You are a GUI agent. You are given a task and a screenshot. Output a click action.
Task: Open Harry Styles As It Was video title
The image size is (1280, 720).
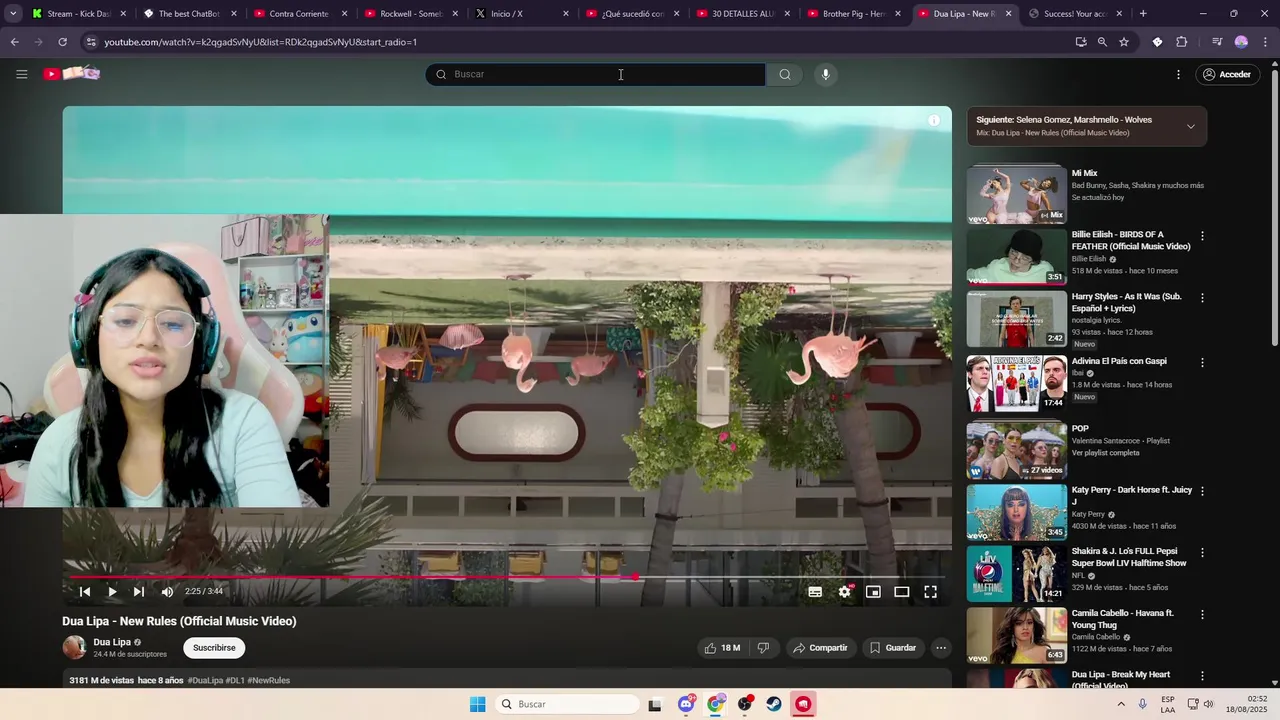pyautogui.click(x=1126, y=302)
